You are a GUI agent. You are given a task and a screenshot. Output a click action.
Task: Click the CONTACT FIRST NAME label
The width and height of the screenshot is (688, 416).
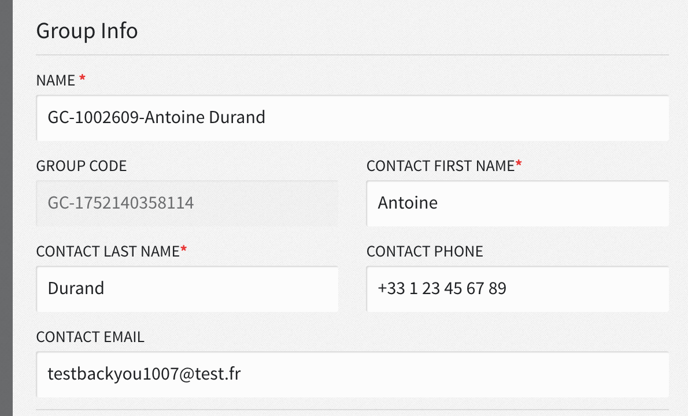[x=441, y=166]
